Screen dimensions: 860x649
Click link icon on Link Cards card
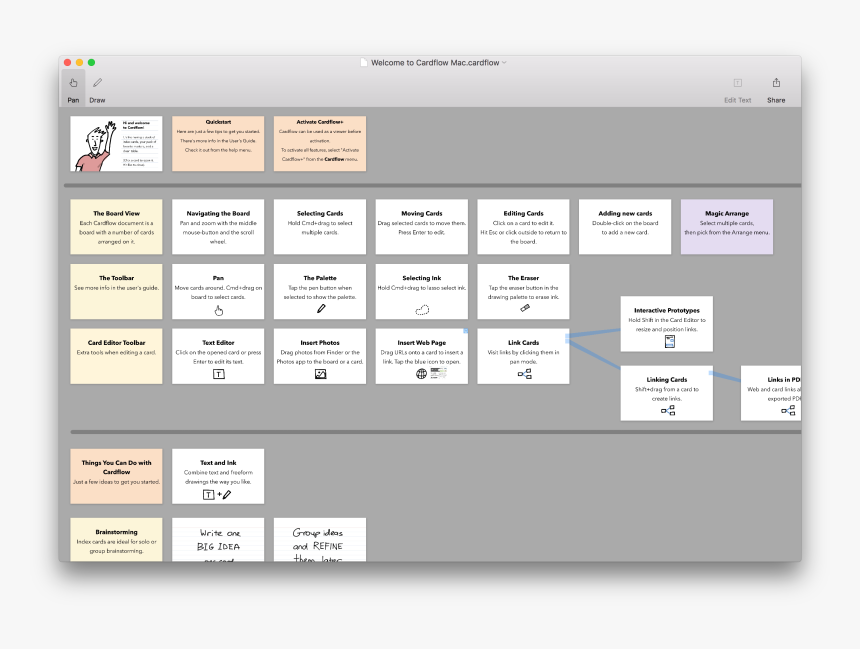(x=524, y=374)
